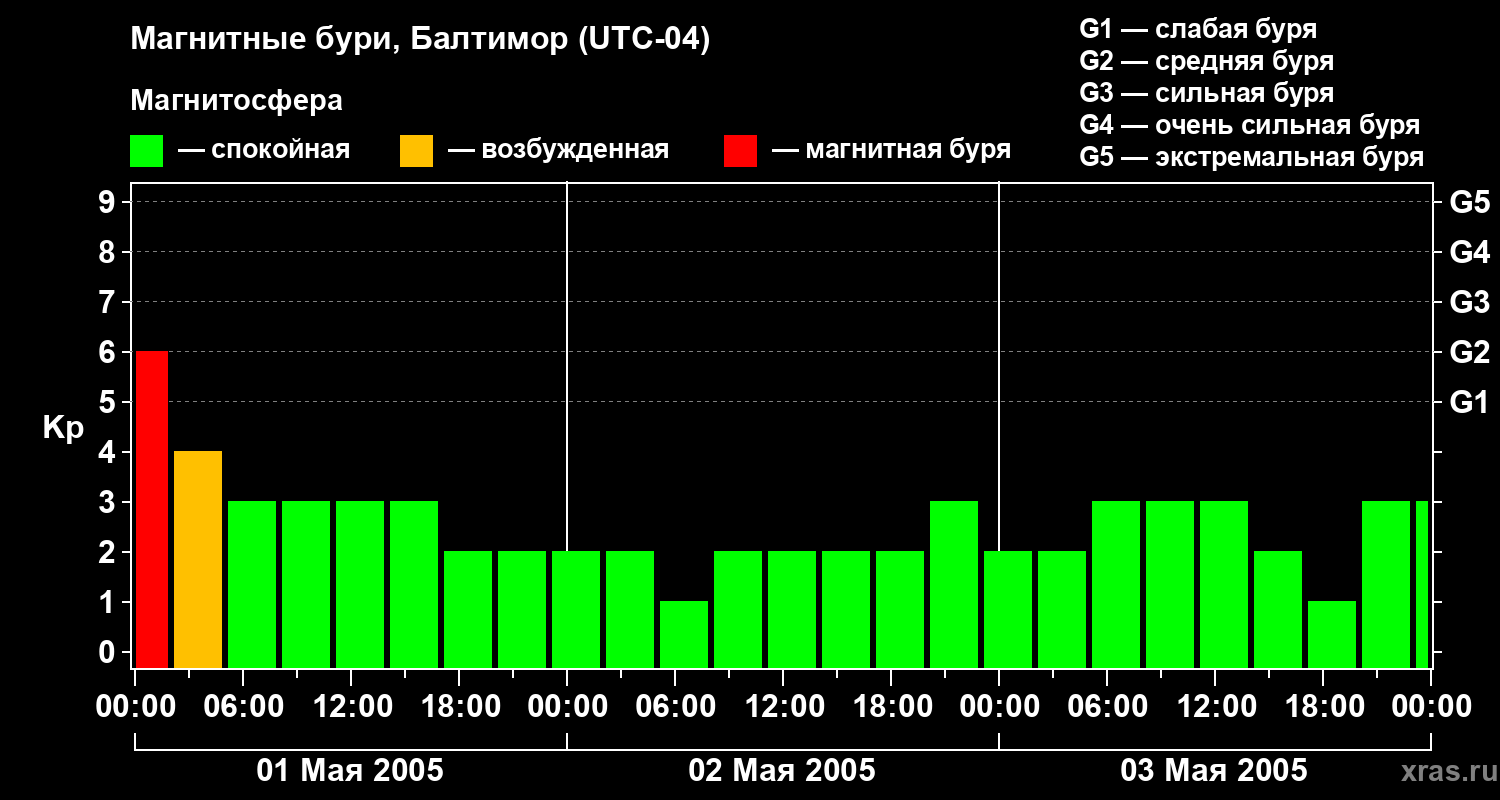Image resolution: width=1500 pixels, height=800 pixels.
Task: Click the 06:00 time label above «01 Мая 2005»
Action: point(243,707)
